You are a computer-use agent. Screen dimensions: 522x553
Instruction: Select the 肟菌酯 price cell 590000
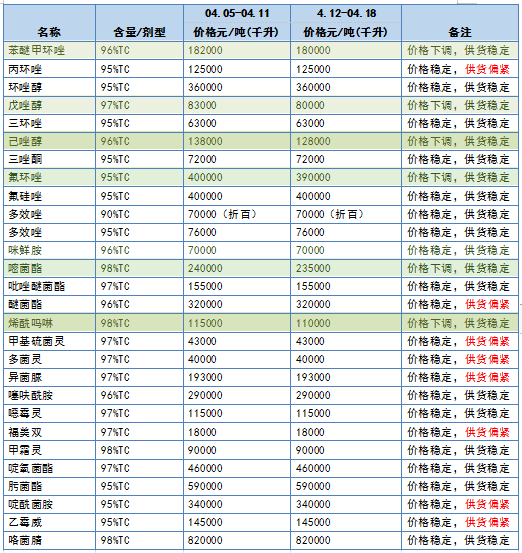(346, 486)
